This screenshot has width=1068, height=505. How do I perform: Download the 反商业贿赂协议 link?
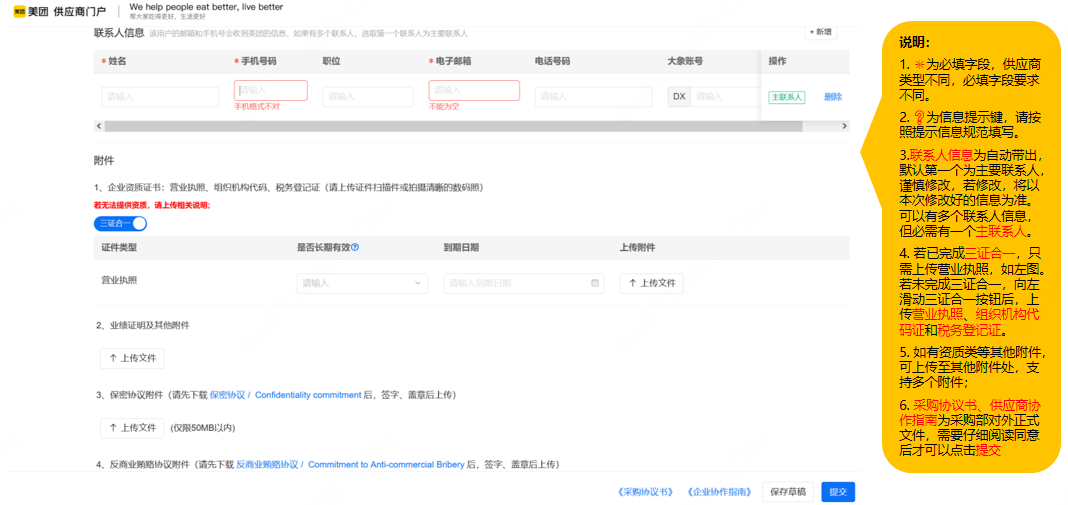351,465
